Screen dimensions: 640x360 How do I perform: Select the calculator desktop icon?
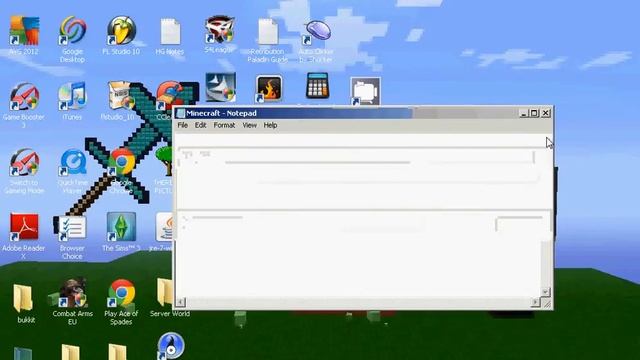click(317, 86)
